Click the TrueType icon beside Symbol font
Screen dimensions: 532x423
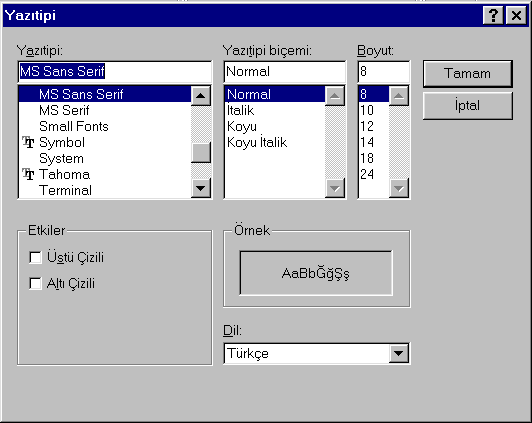click(28, 142)
